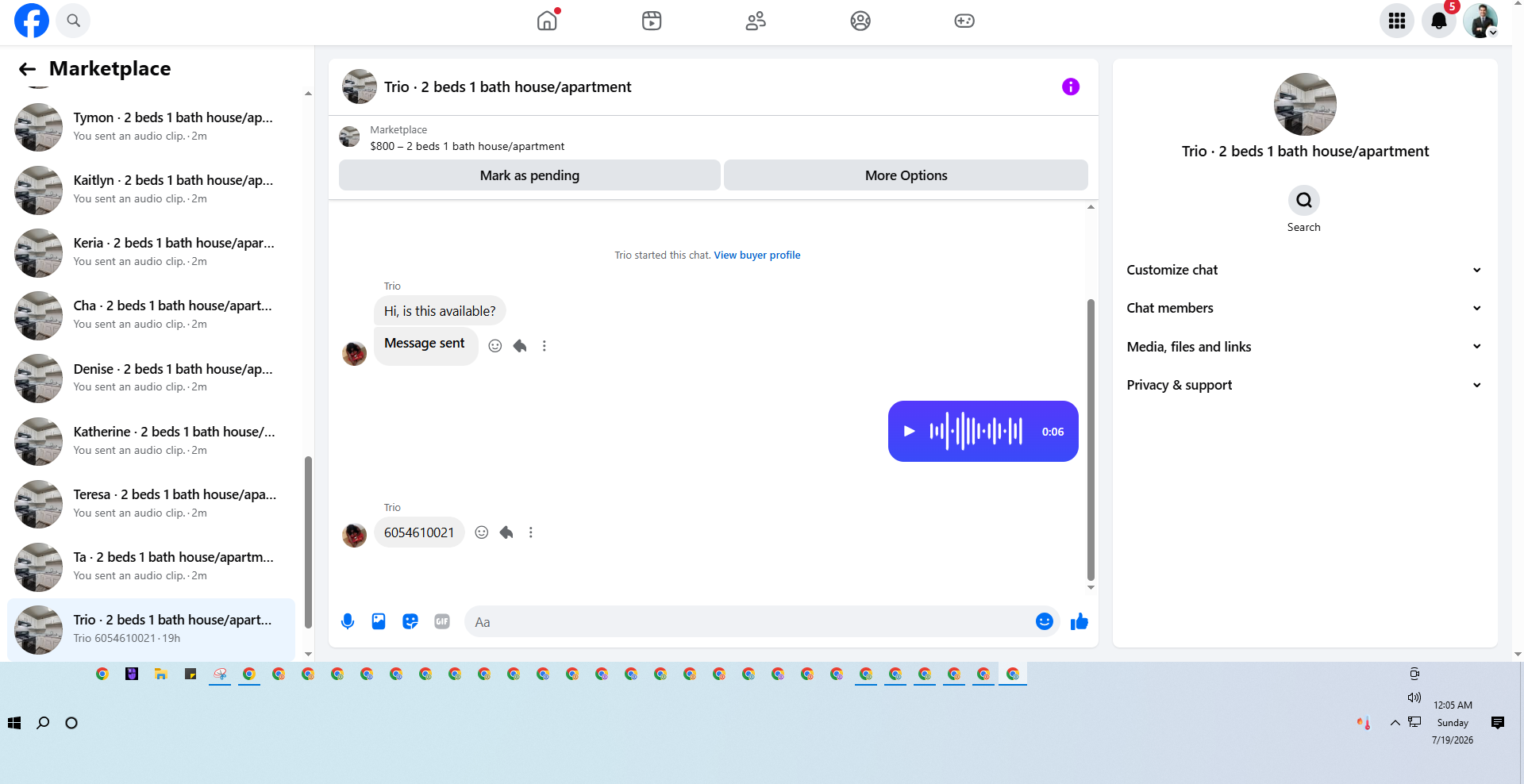Open the Groups icon in top navigation
Screen dimensions: 1524x784
(860, 21)
